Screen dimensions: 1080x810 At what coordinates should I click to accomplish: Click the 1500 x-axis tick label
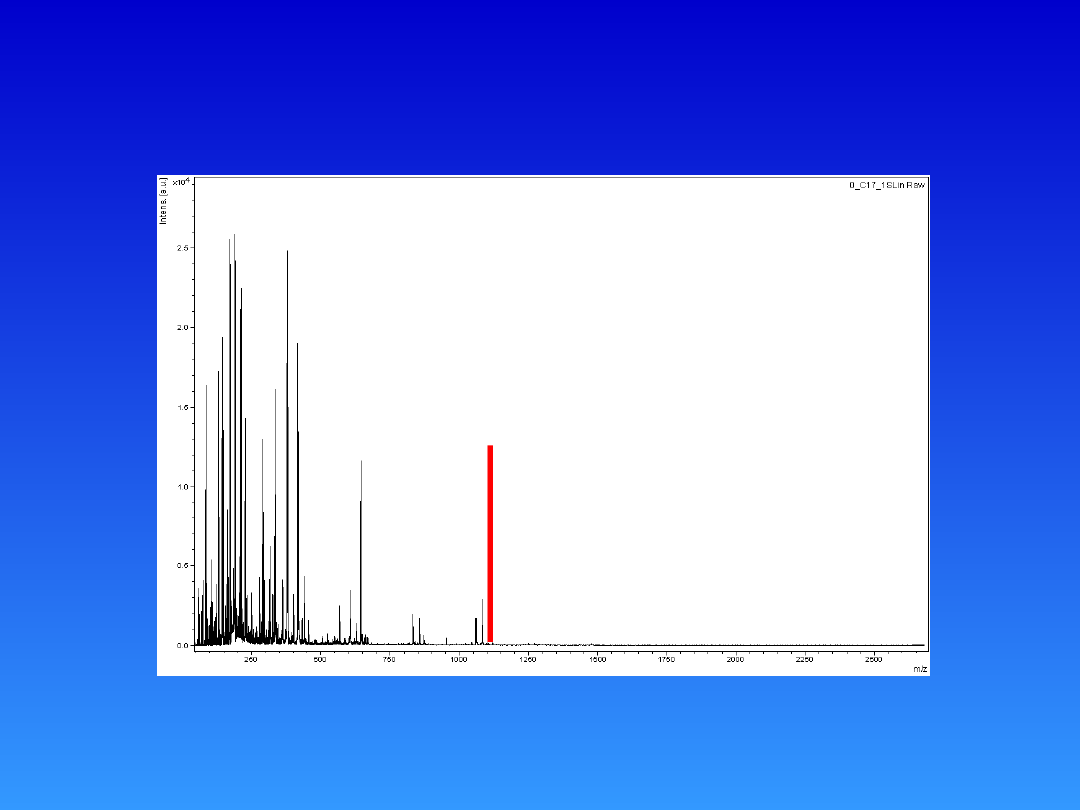[596, 659]
